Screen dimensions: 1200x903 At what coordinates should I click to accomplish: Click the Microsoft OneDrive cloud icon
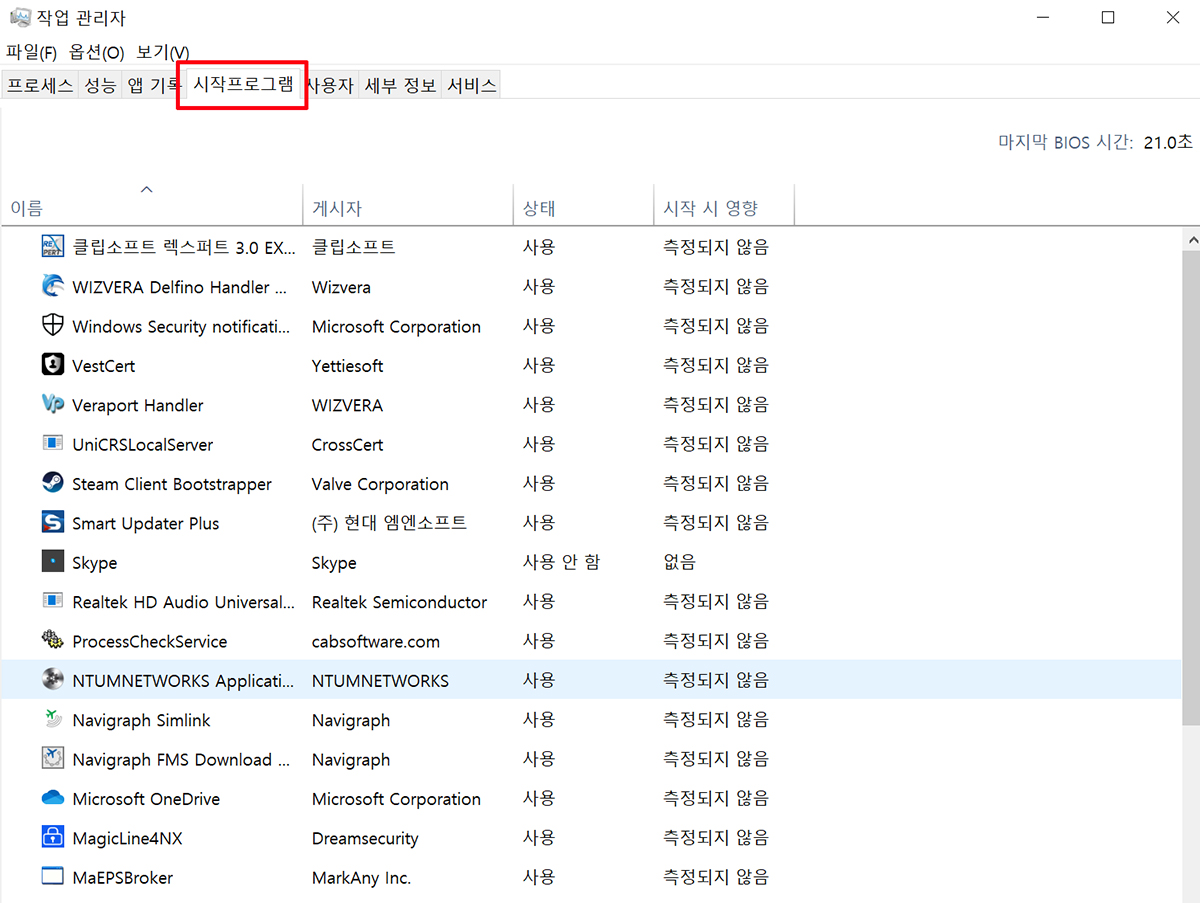pyautogui.click(x=52, y=799)
